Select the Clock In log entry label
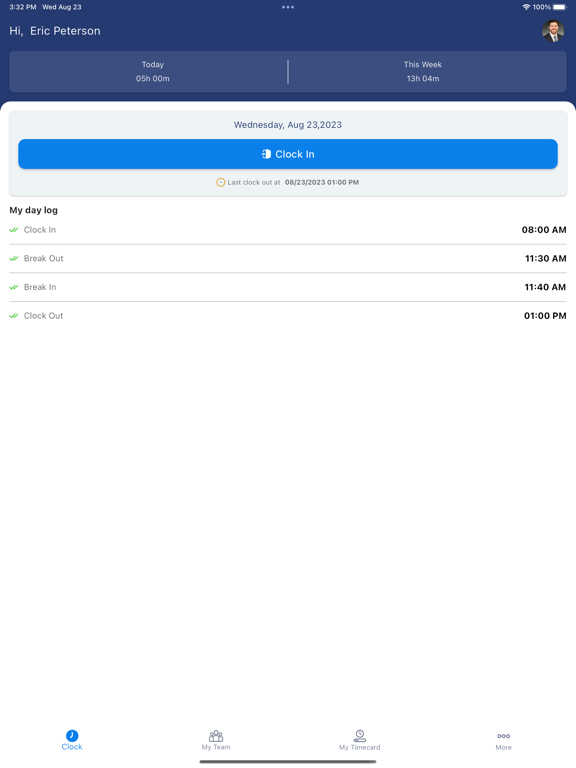576x768 pixels. tap(40, 230)
